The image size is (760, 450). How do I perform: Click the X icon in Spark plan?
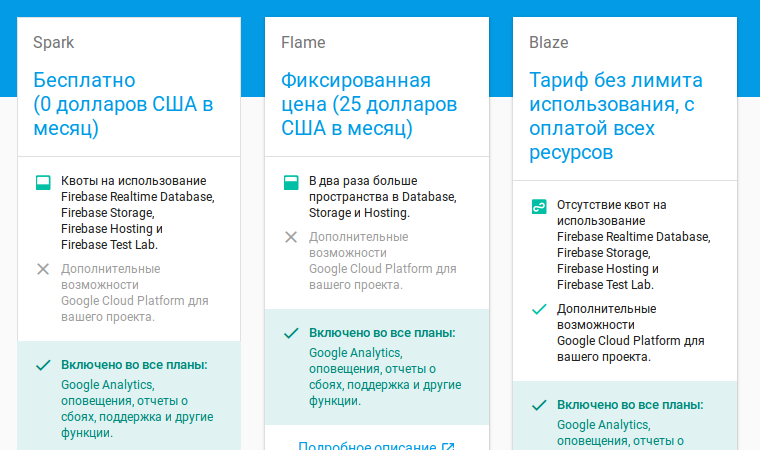pyautogui.click(x=43, y=269)
